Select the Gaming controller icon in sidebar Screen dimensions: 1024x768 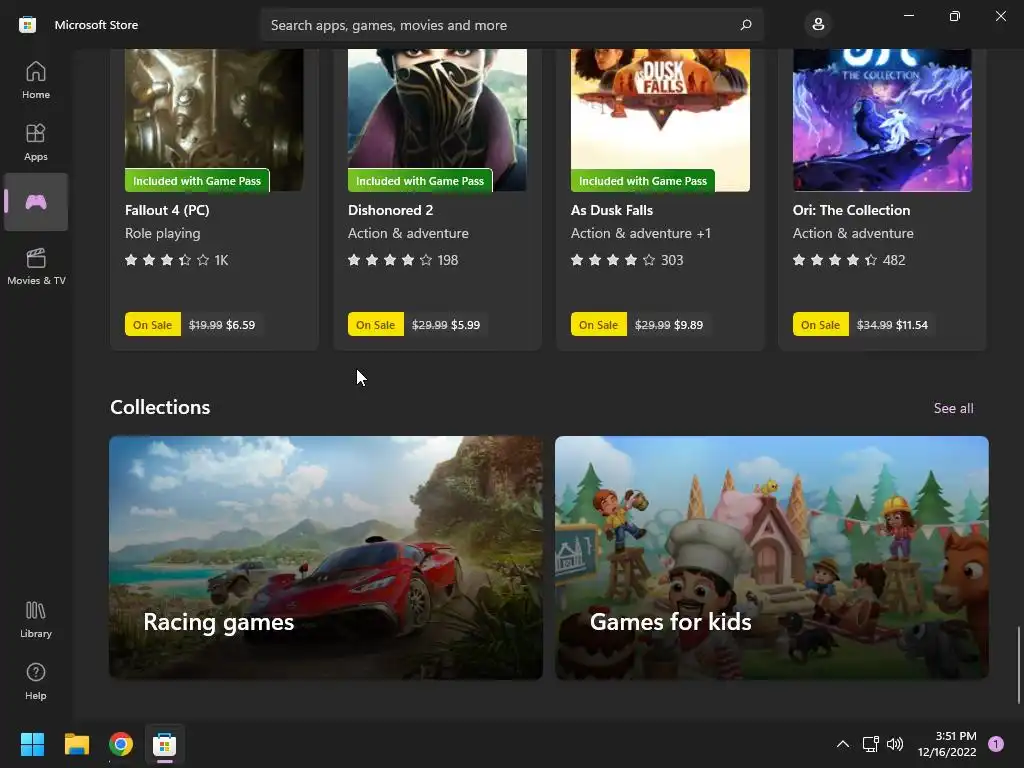click(36, 202)
